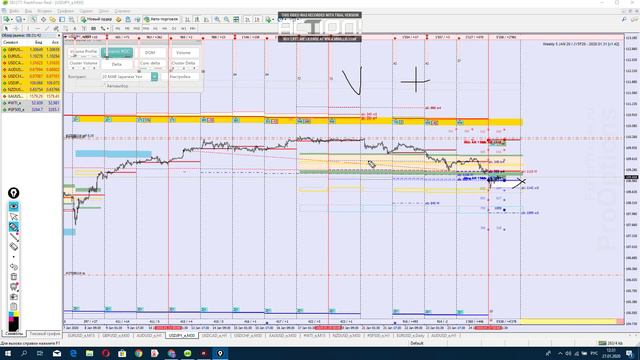Switch to XAUUSD_a,M30 chart tab
Screen dimensions: 640x360
[x=282, y=335]
